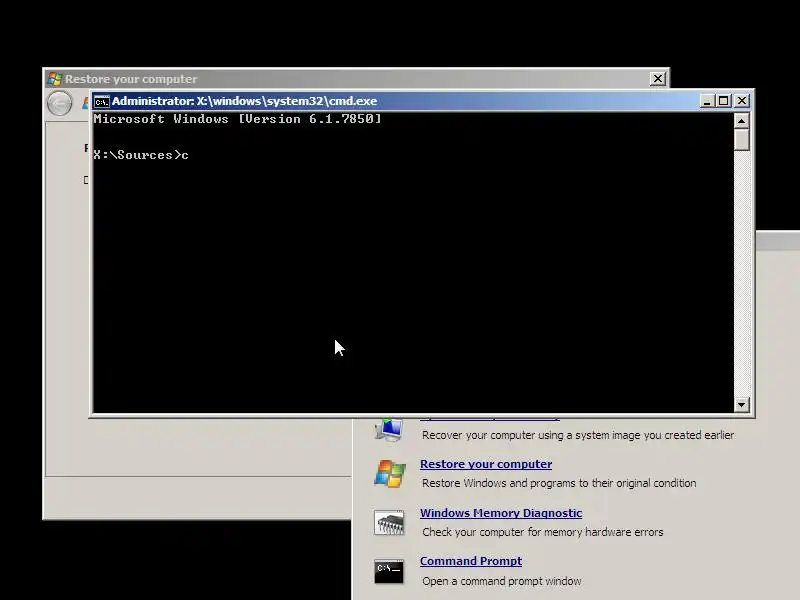Click 'Check your computer for memory hardware errors' text
The width and height of the screenshot is (800, 600).
pyautogui.click(x=543, y=532)
